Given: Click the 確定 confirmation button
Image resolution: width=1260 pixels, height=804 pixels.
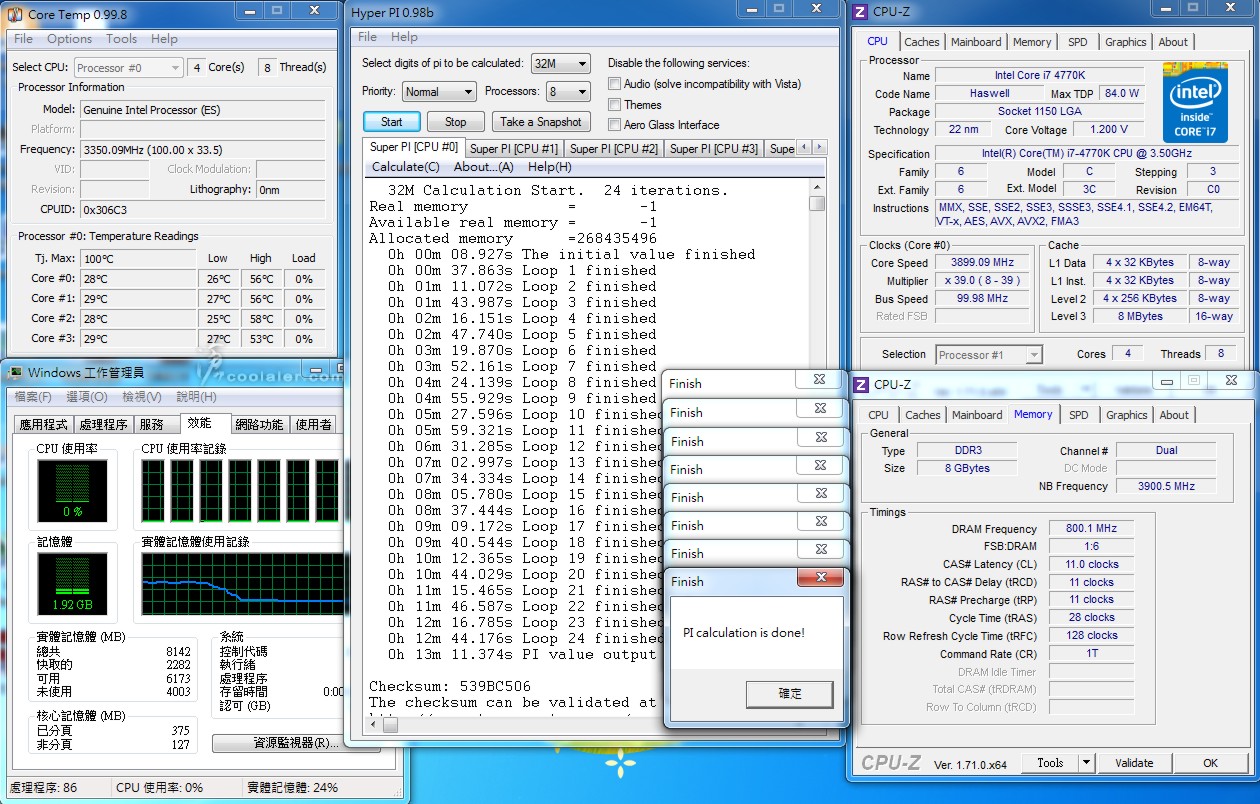Looking at the screenshot, I should coord(790,693).
